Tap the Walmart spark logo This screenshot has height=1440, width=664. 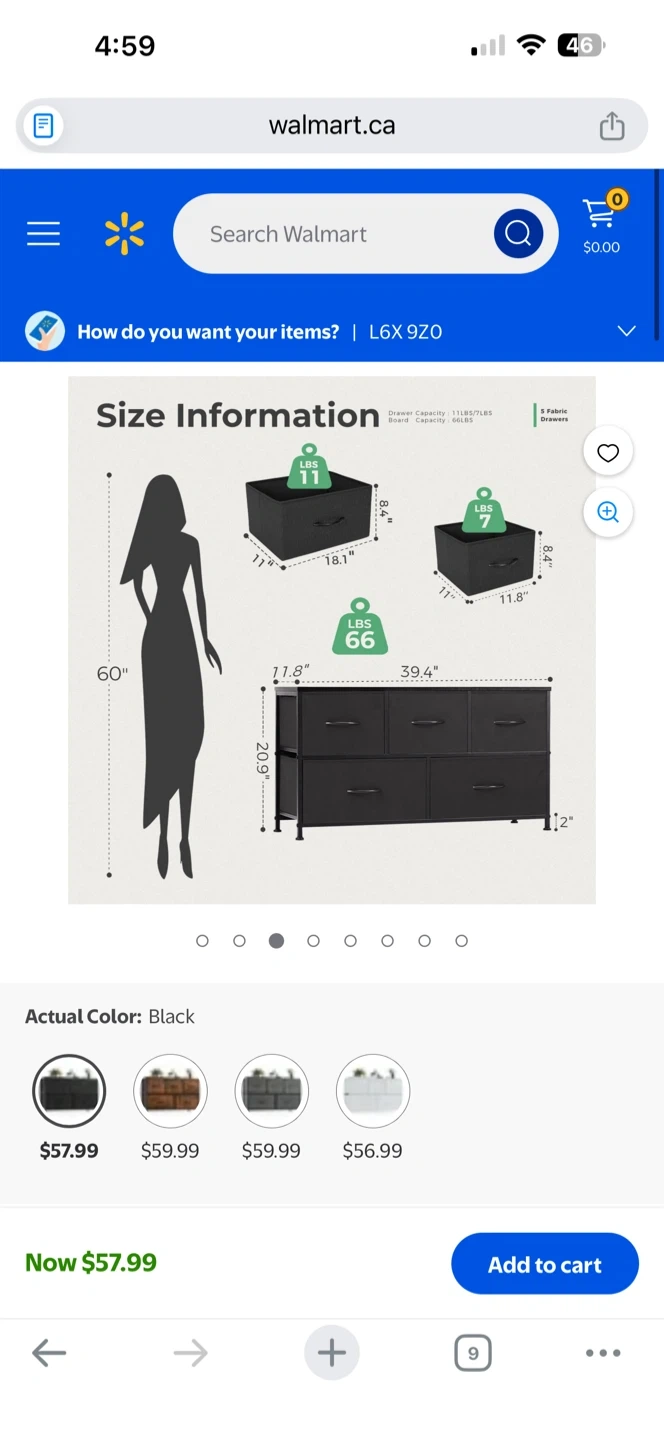(x=124, y=234)
